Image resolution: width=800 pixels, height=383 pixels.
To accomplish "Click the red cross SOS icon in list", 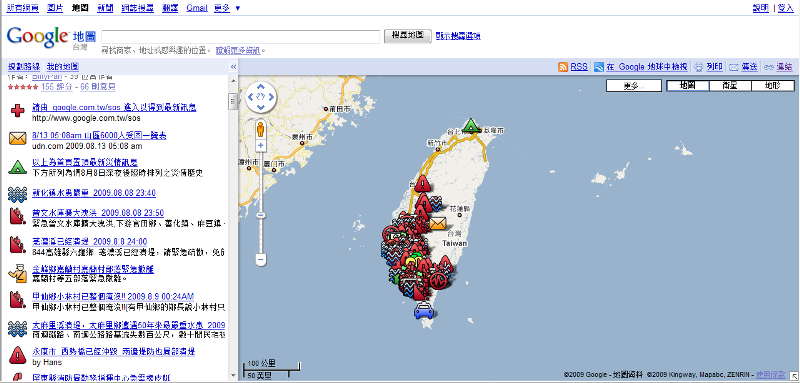I will pyautogui.click(x=18, y=110).
